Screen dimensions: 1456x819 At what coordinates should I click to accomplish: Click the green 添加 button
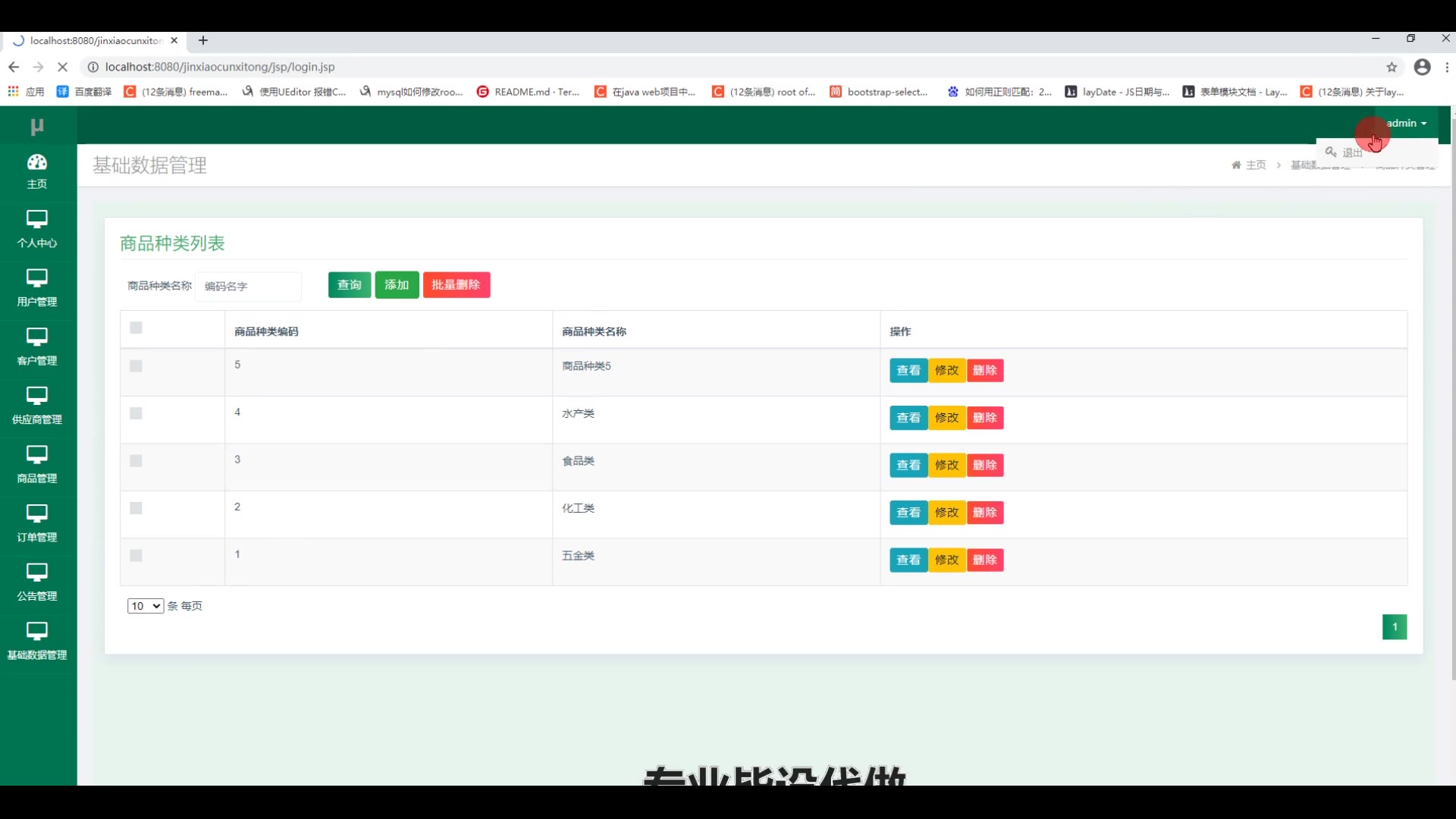(x=397, y=285)
